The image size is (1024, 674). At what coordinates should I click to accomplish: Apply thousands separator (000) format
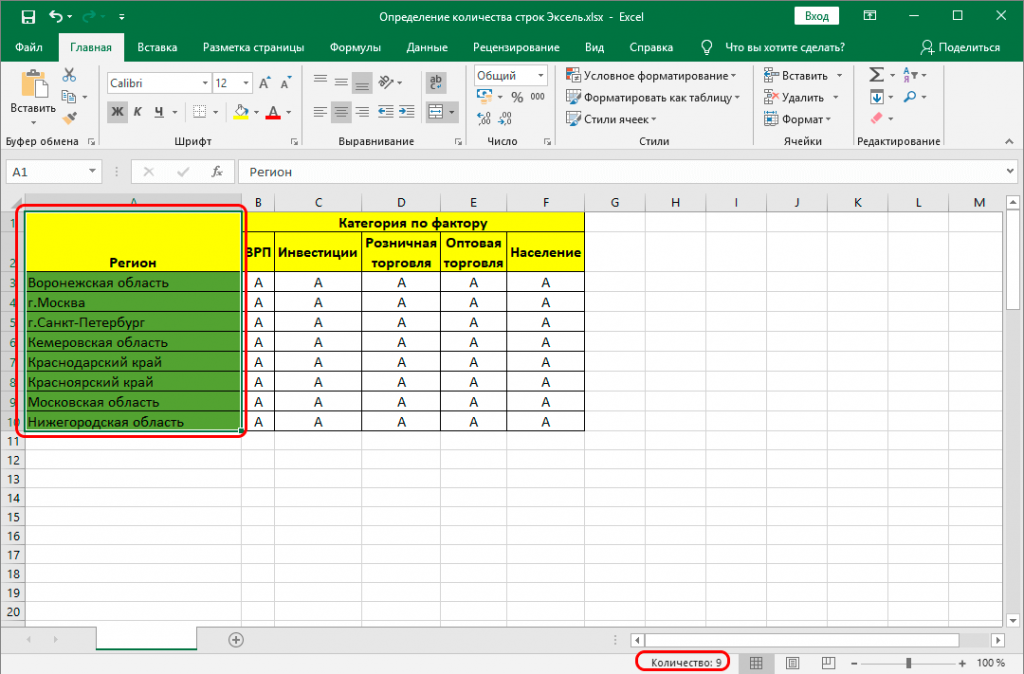(537, 97)
